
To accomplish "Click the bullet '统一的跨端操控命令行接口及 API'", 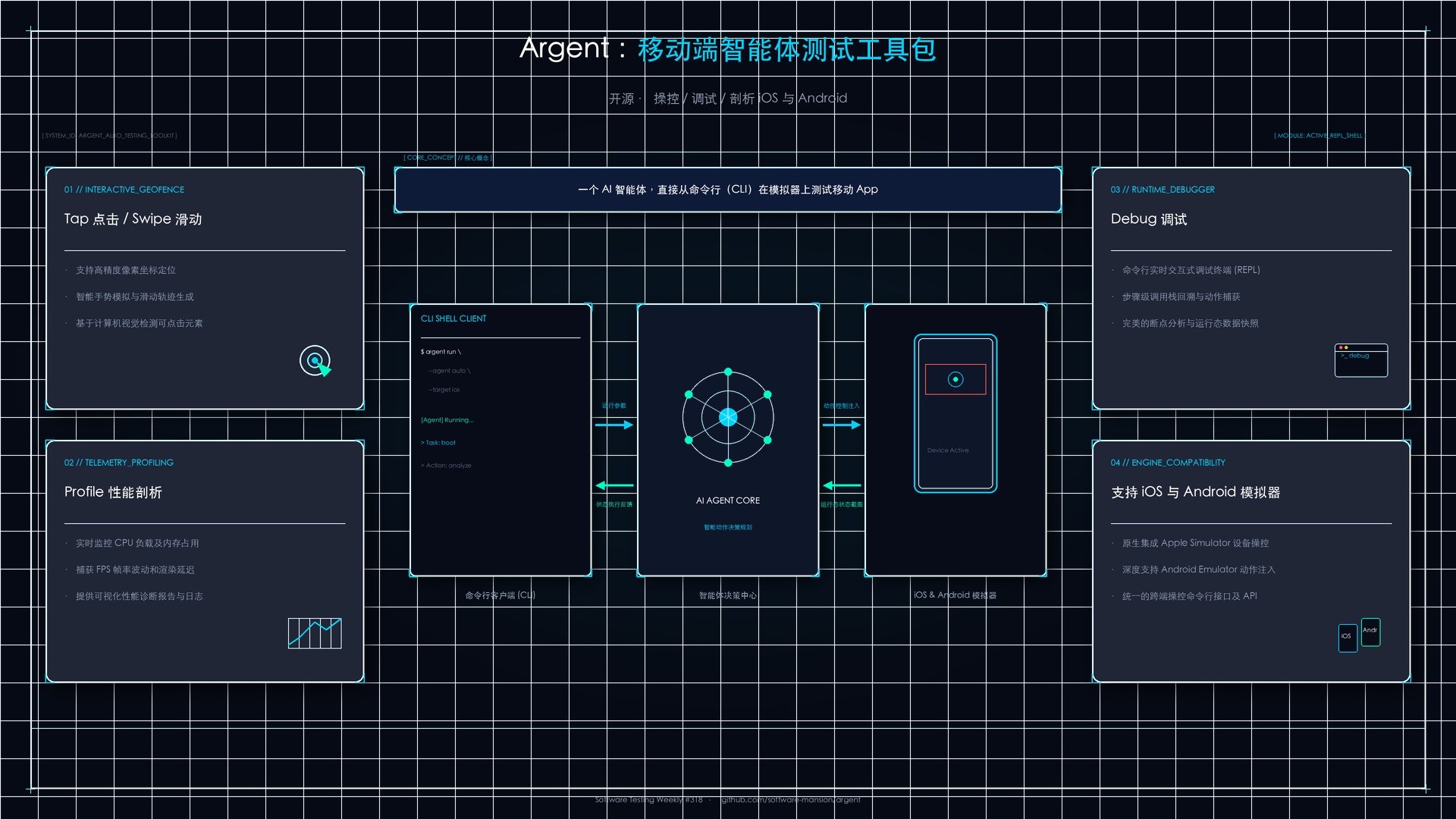I will click(1190, 596).
